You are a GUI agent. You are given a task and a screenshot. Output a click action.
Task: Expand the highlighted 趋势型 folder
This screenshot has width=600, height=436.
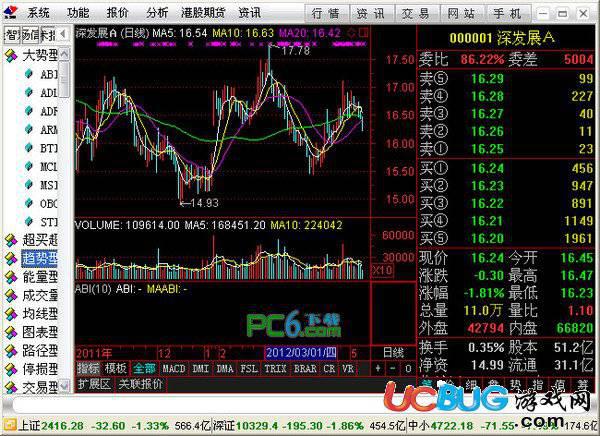point(11,259)
